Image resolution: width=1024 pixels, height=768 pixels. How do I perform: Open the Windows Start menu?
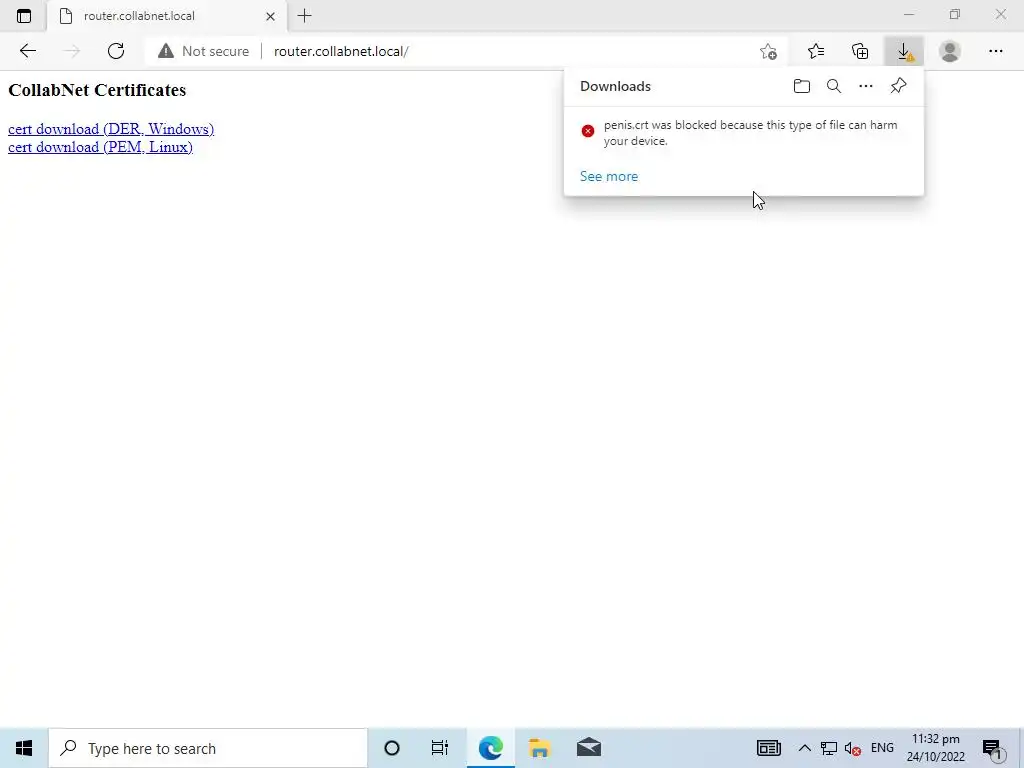[24, 748]
